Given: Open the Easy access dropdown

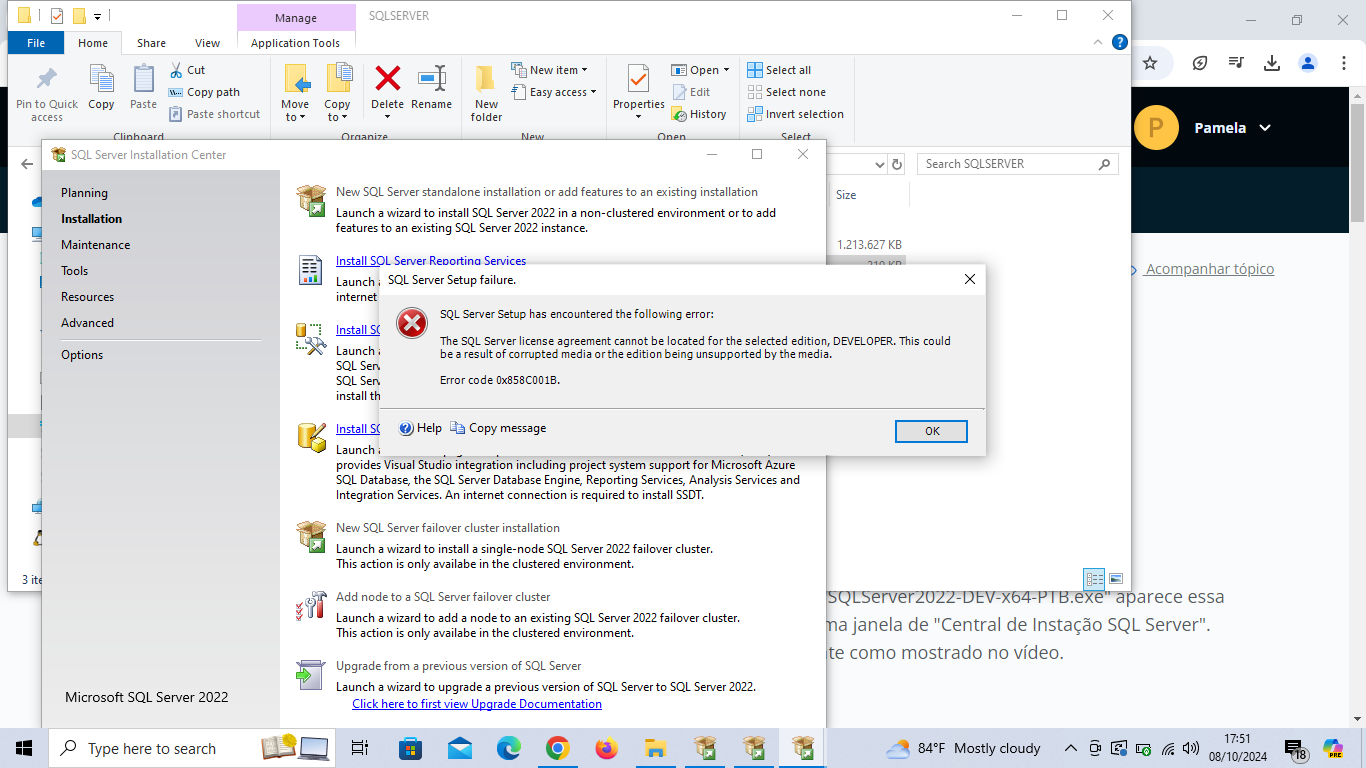Looking at the screenshot, I should point(553,92).
